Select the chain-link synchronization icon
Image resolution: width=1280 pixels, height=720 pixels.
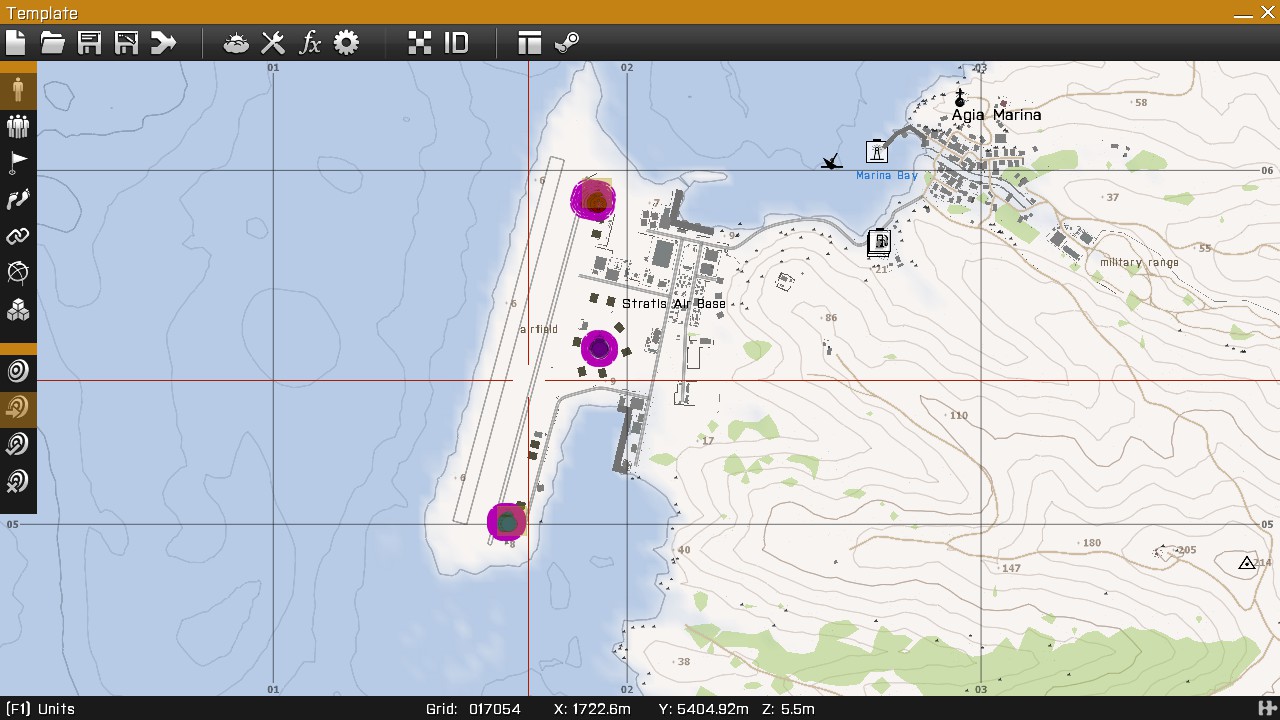point(18,237)
